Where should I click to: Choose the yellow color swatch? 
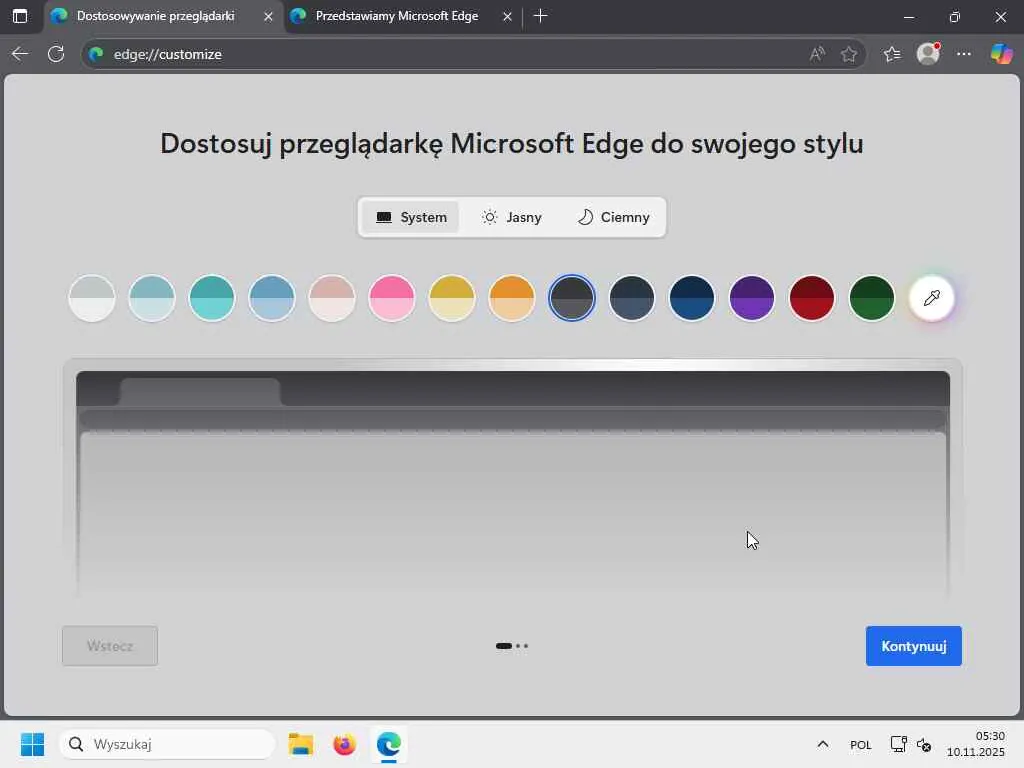tap(452, 298)
